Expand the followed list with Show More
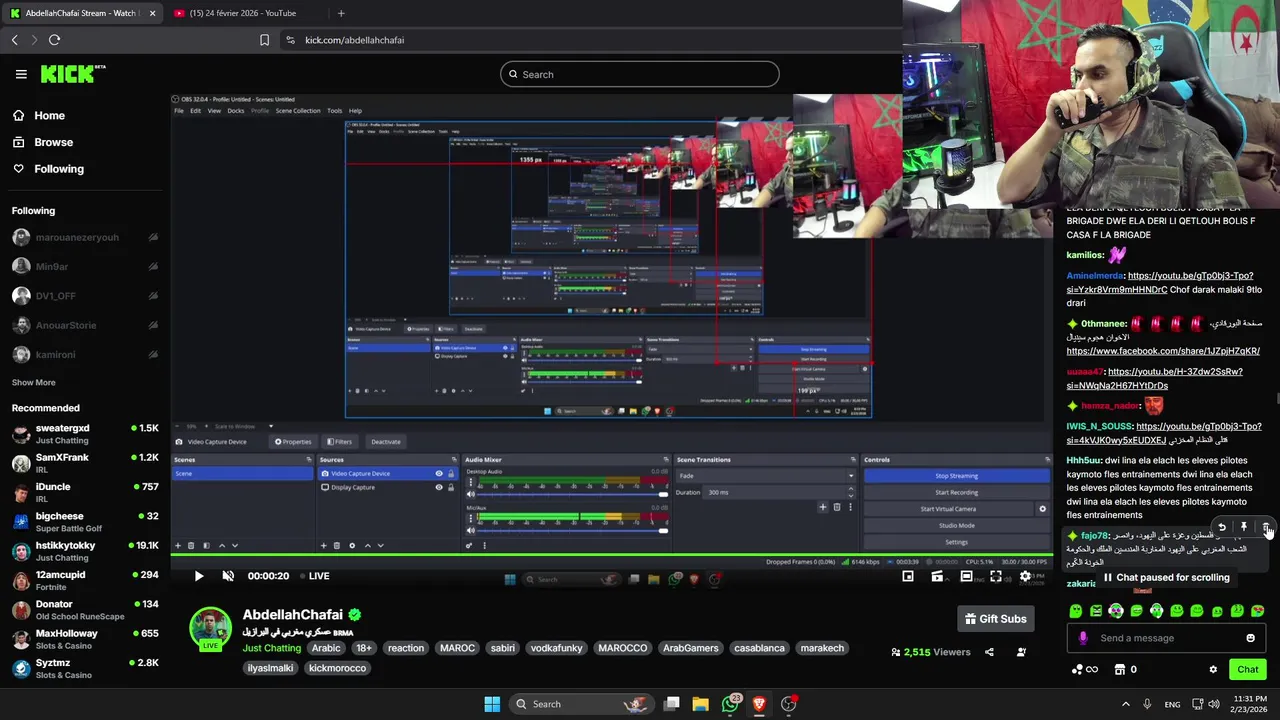The height and width of the screenshot is (720, 1280). coord(33,382)
